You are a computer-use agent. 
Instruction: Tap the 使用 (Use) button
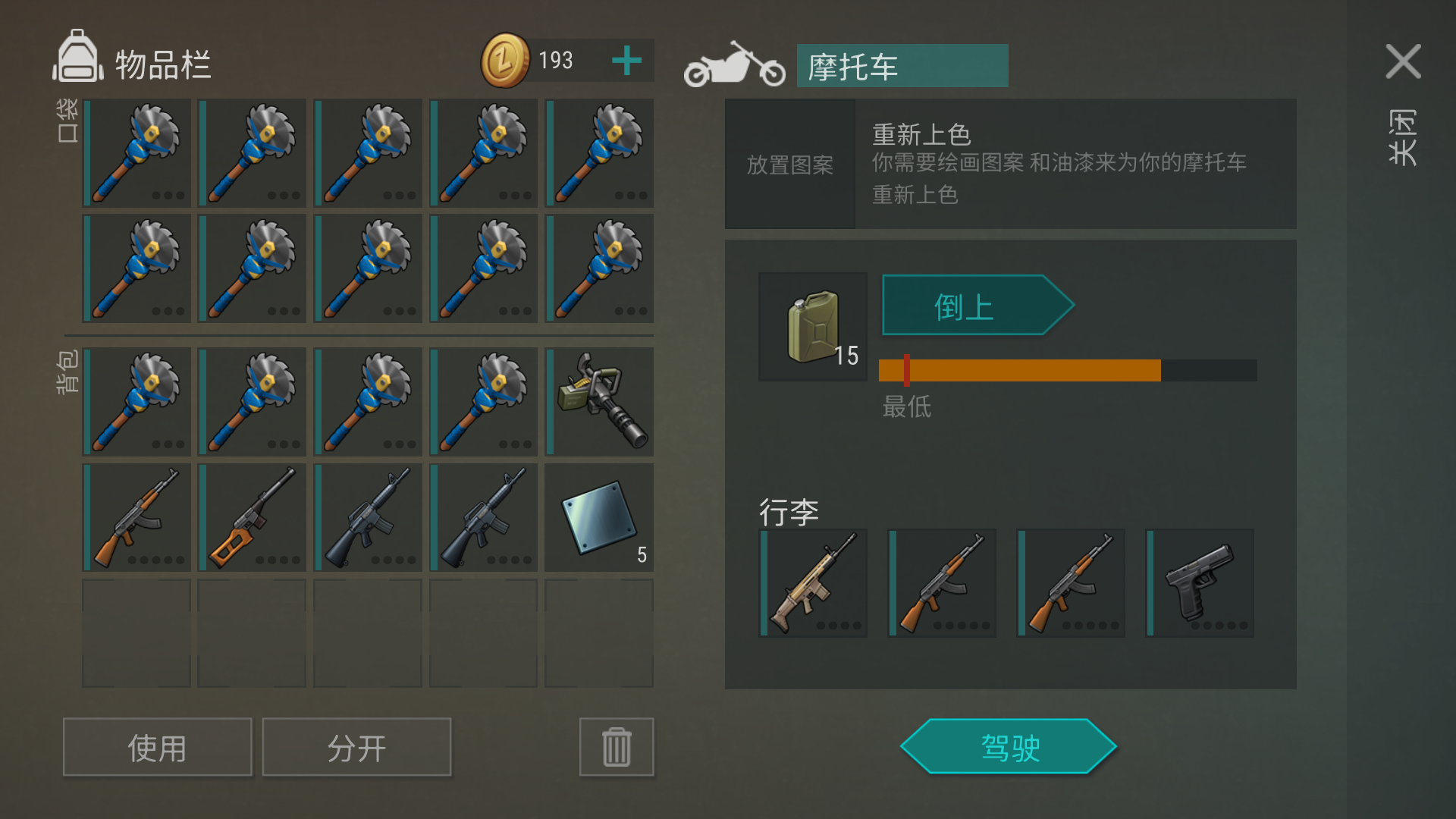158,747
